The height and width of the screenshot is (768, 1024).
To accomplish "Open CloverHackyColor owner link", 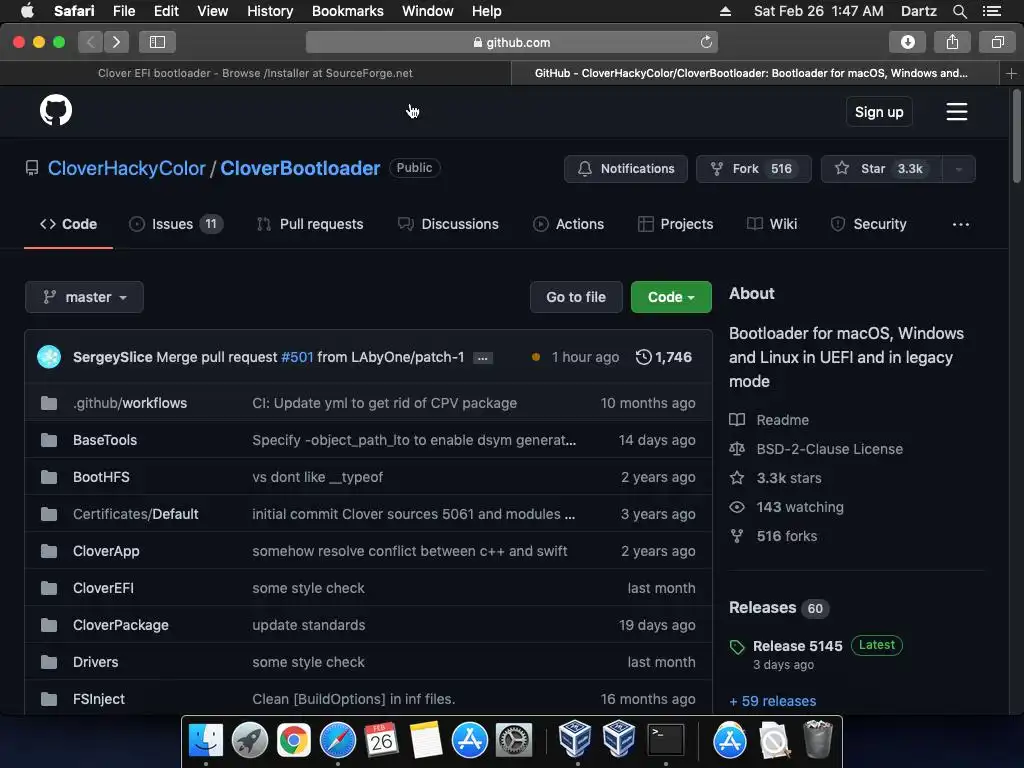I will pyautogui.click(x=127, y=168).
